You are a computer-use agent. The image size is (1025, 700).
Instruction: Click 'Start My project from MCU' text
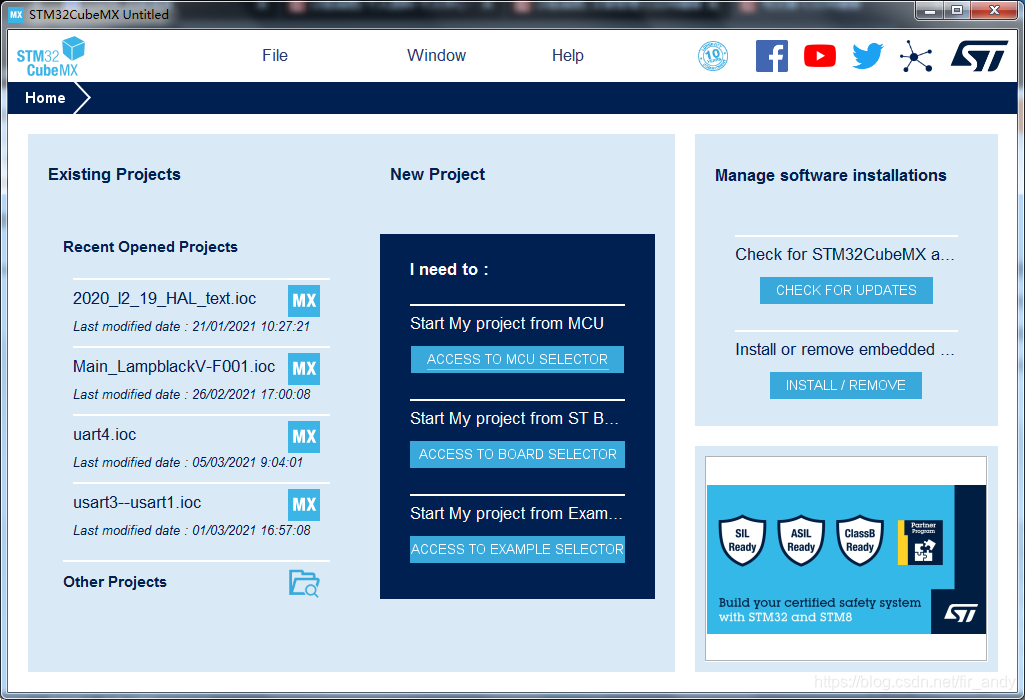(507, 324)
